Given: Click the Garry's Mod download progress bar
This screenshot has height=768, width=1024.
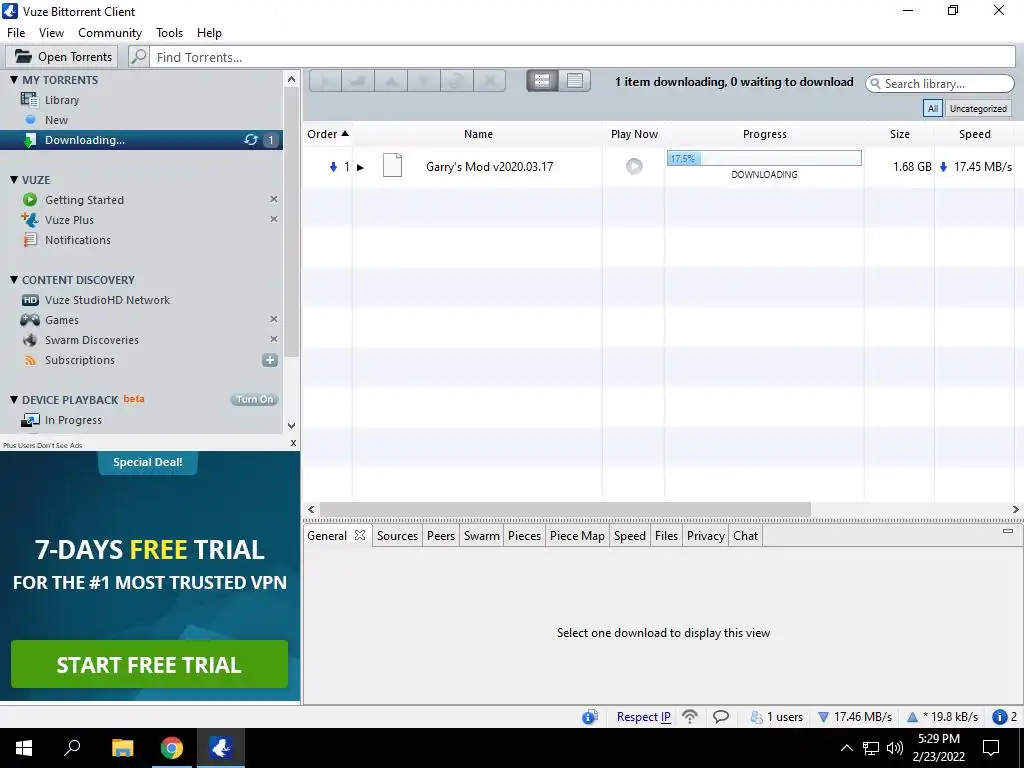Looking at the screenshot, I should [x=764, y=158].
